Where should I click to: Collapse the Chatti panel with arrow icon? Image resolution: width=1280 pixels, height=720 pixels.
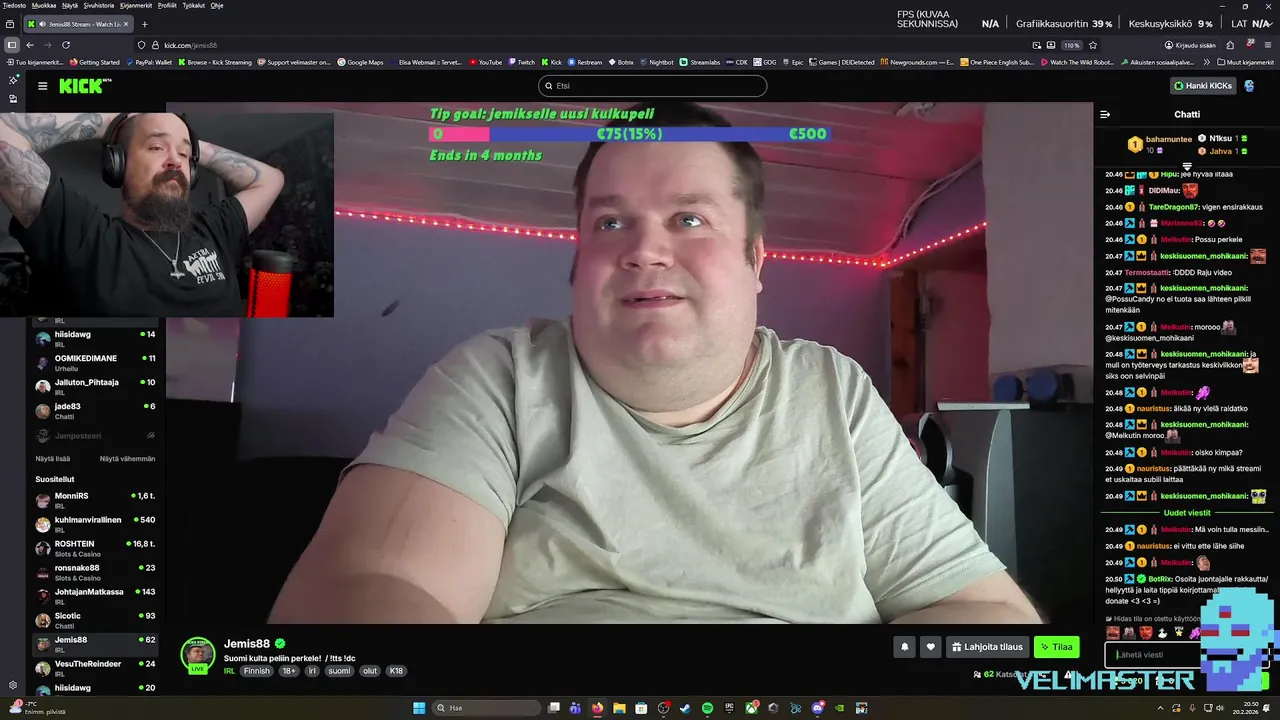[1105, 114]
